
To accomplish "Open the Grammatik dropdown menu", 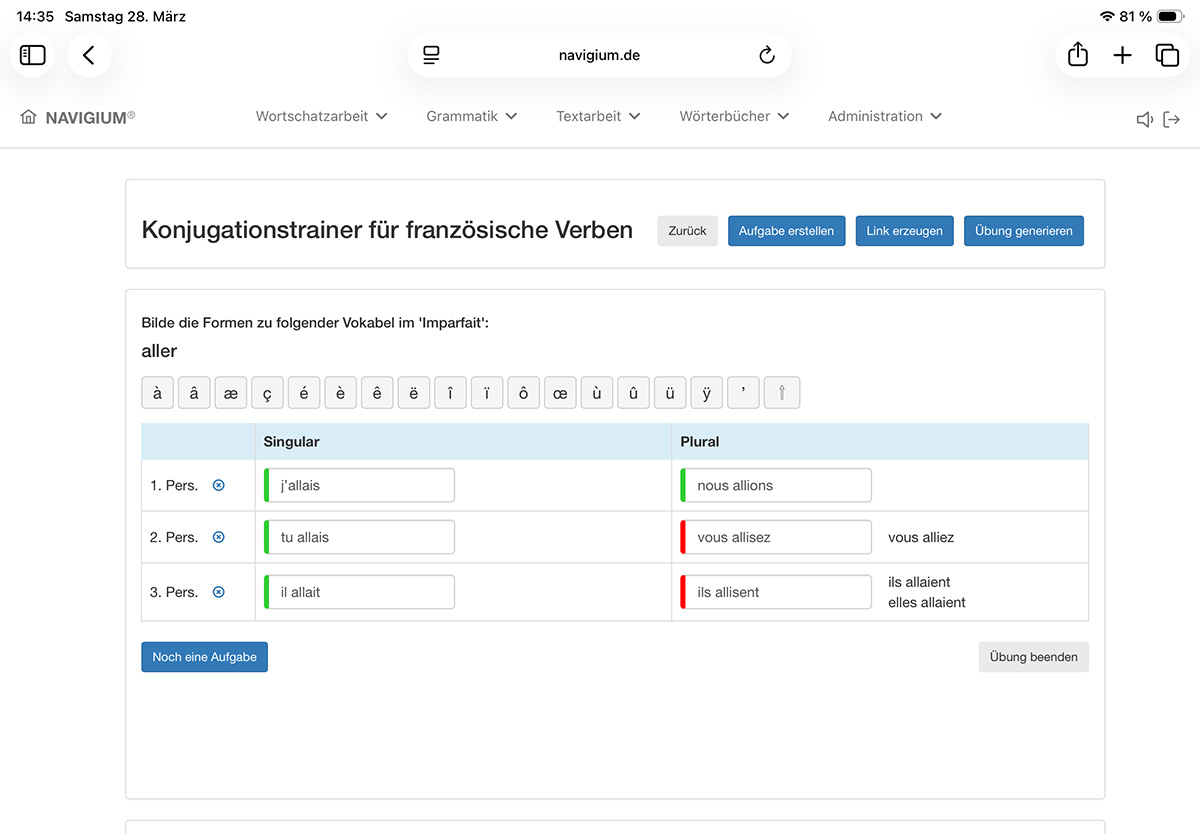I will 471,116.
